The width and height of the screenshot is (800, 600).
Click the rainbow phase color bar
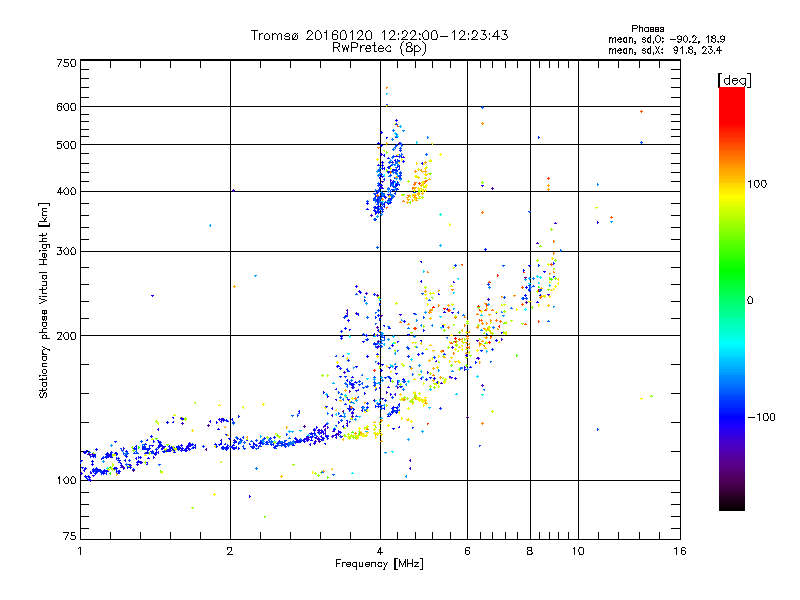(732, 298)
